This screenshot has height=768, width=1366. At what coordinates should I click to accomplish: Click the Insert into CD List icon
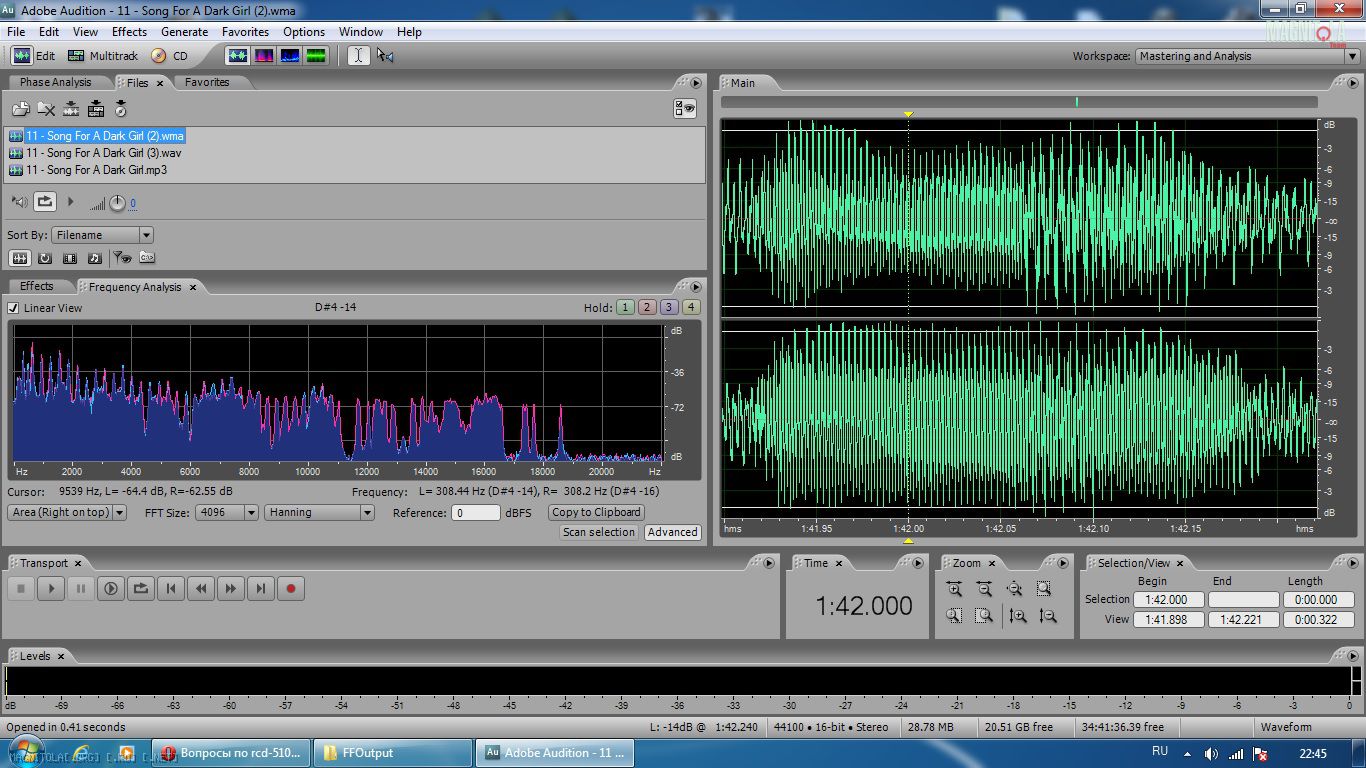[121, 109]
